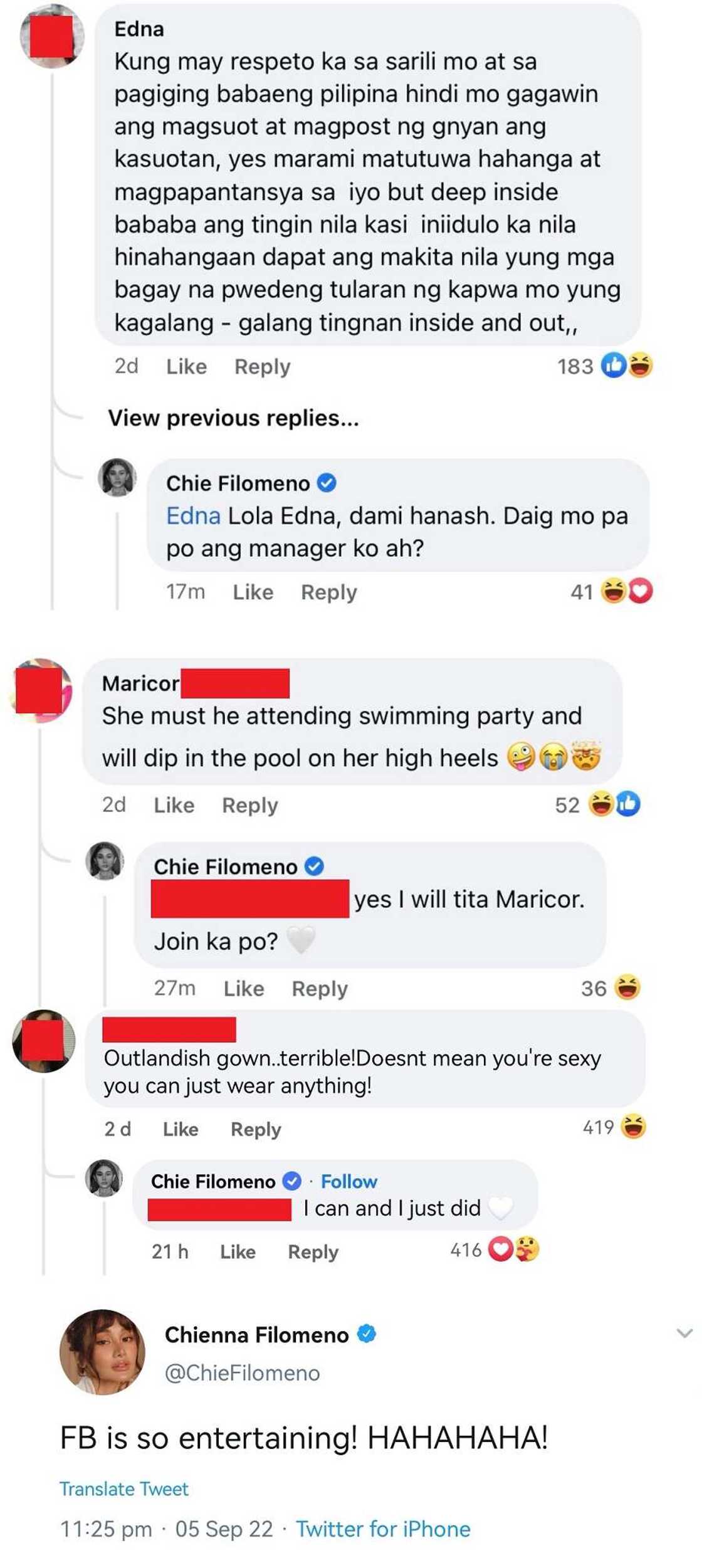Click the Edna mention in Chie's reply

click(193, 516)
